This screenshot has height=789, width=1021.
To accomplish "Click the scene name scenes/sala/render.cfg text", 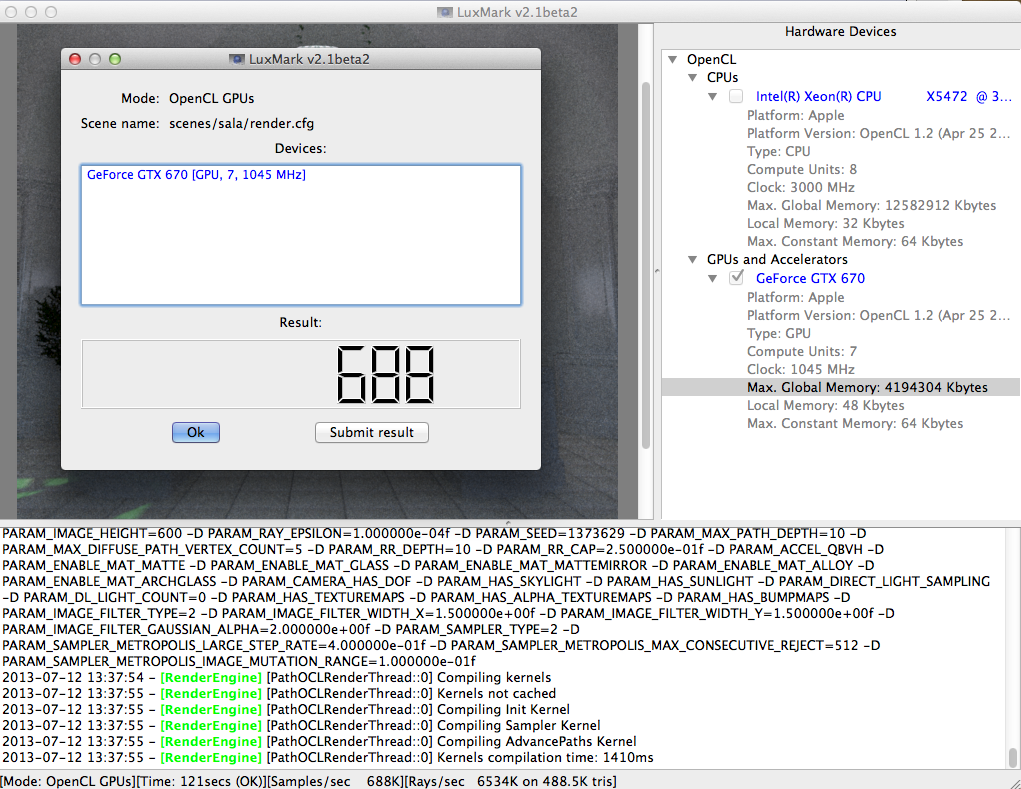I will [x=242, y=124].
